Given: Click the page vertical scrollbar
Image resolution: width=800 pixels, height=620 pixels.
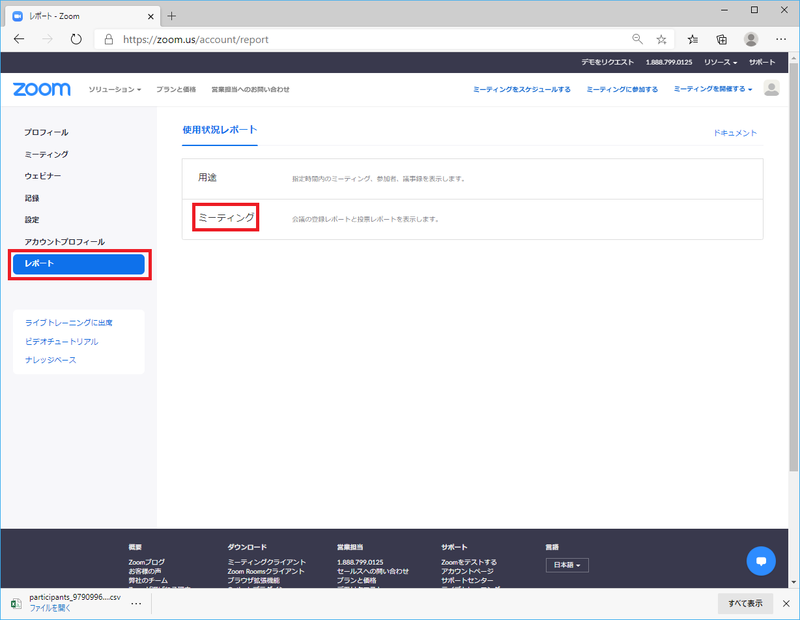Looking at the screenshot, I should click(793, 265).
